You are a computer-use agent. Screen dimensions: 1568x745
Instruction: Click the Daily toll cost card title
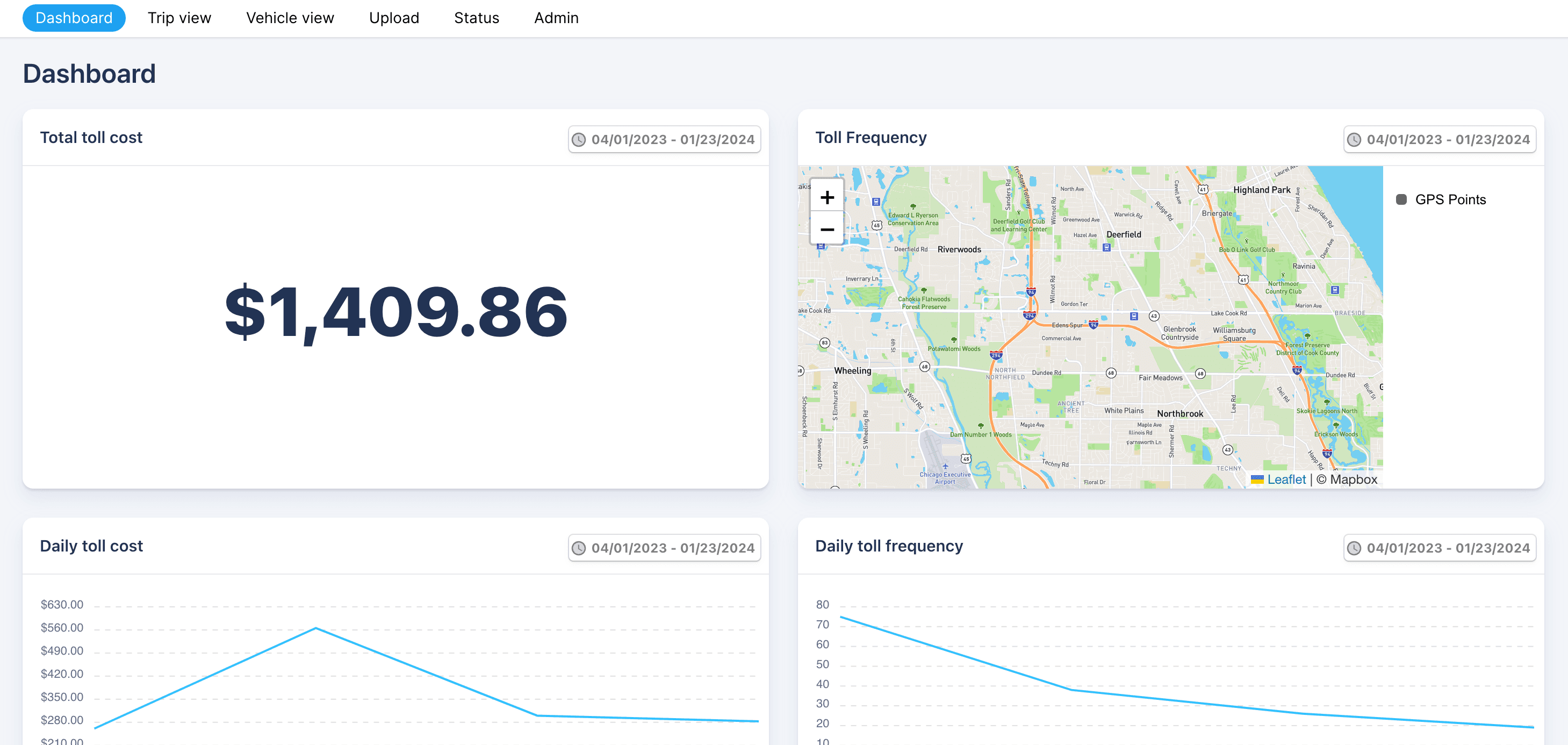coord(91,546)
